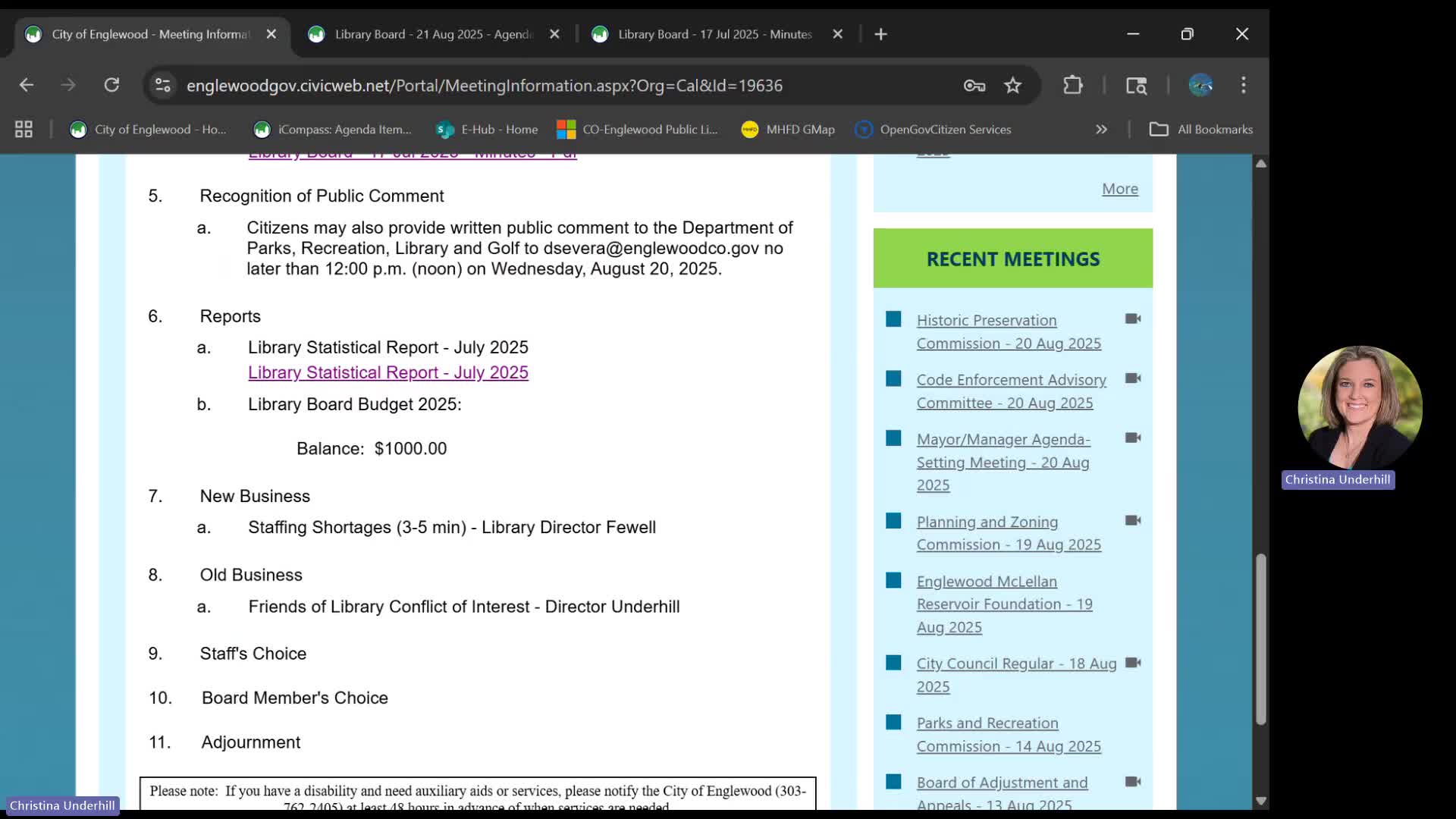This screenshot has width=1456, height=819.
Task: Bookmark this page with the star icon
Action: (1013, 85)
